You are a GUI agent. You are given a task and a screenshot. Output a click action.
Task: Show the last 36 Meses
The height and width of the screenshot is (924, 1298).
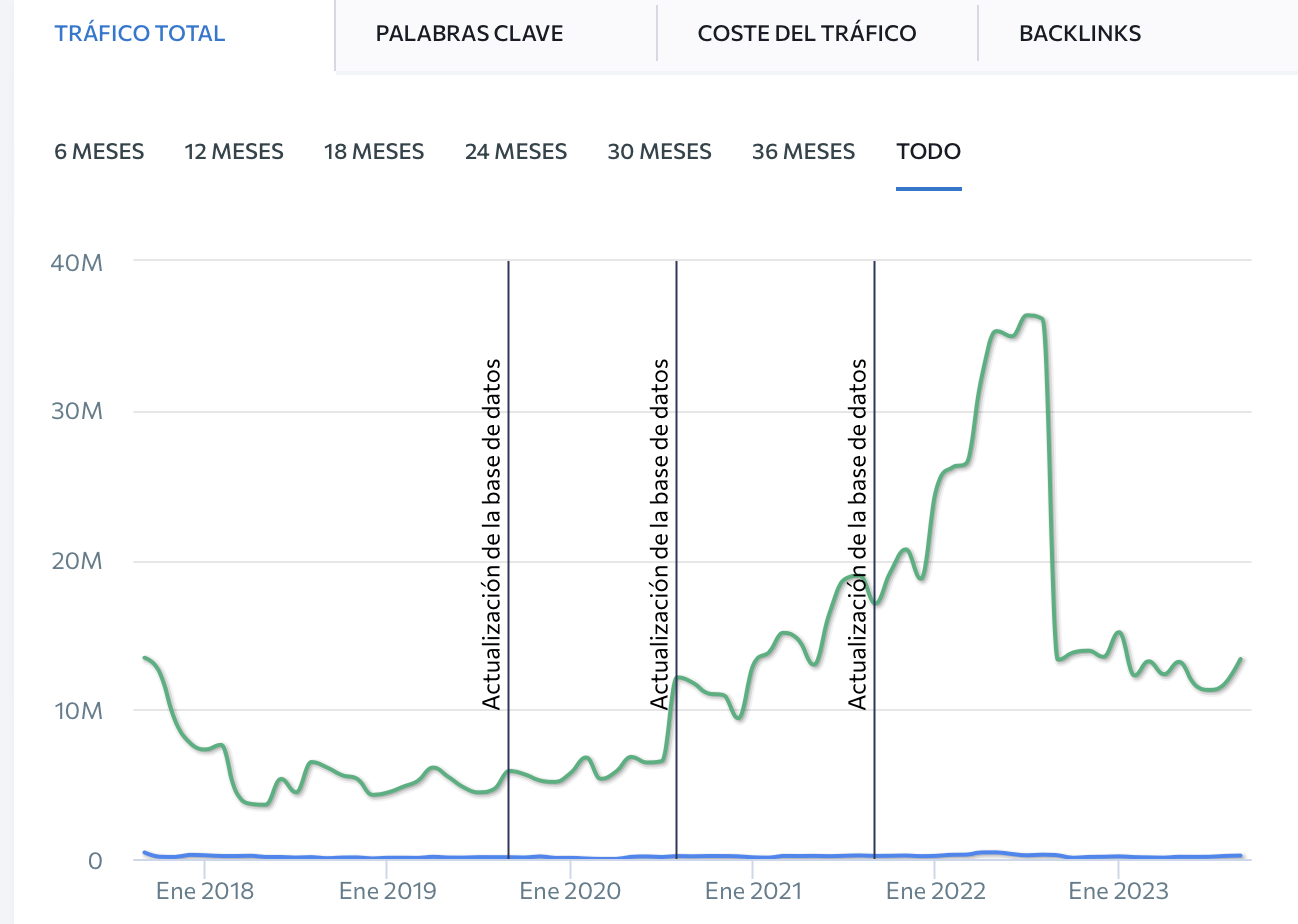pyautogui.click(x=803, y=152)
